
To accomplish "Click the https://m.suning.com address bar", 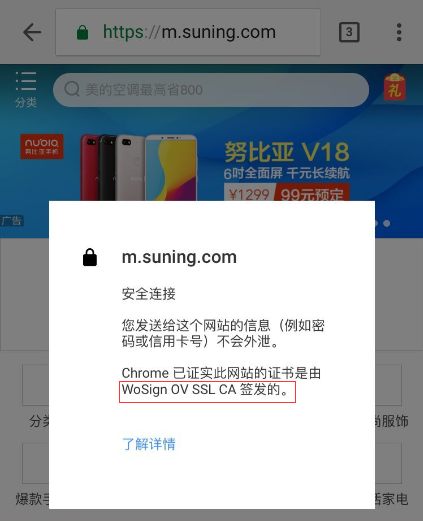I will tap(188, 32).
